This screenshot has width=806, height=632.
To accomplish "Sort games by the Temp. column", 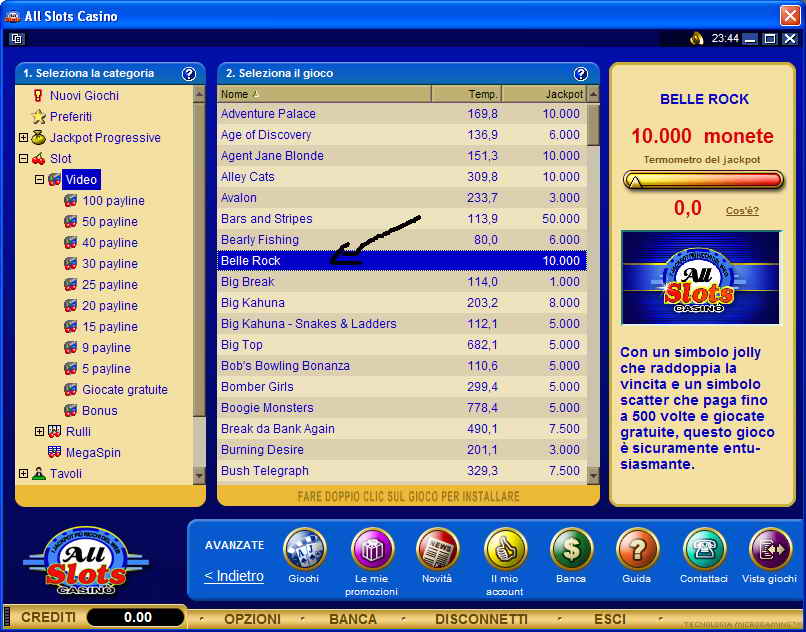I will tap(467, 95).
